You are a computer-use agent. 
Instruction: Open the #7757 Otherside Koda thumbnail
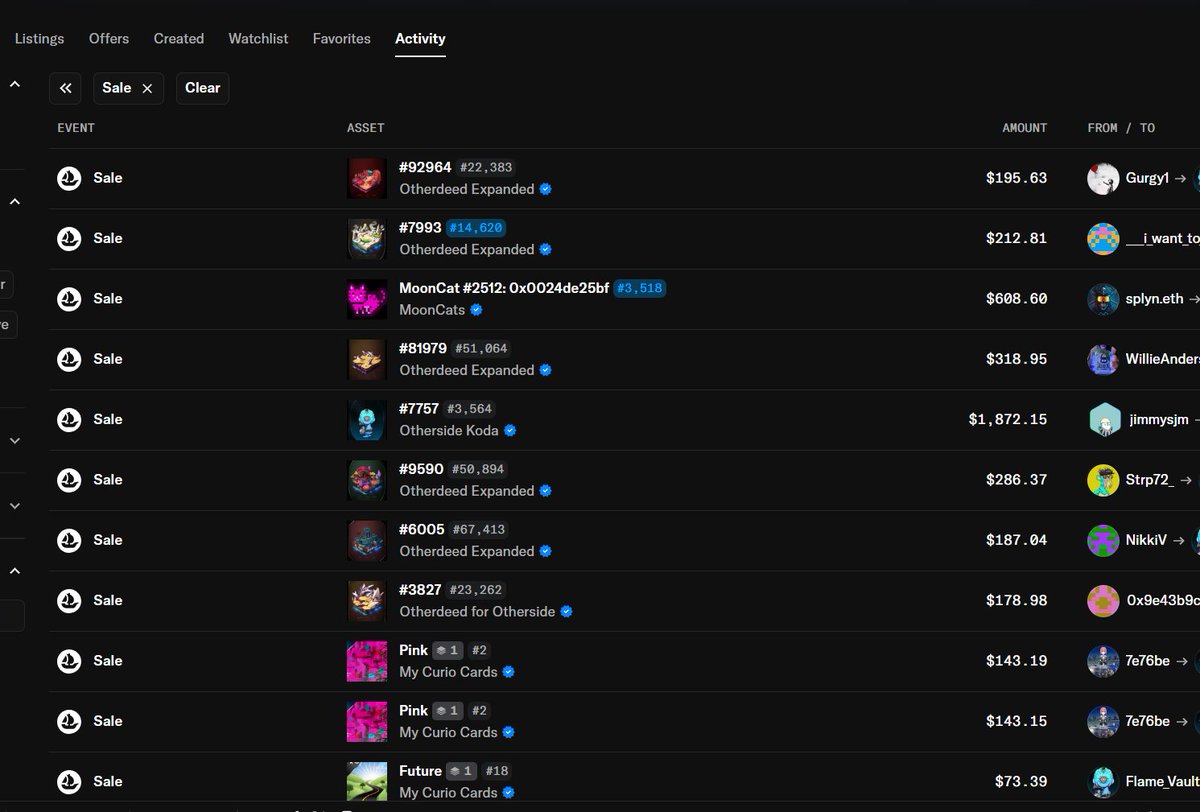pos(367,419)
